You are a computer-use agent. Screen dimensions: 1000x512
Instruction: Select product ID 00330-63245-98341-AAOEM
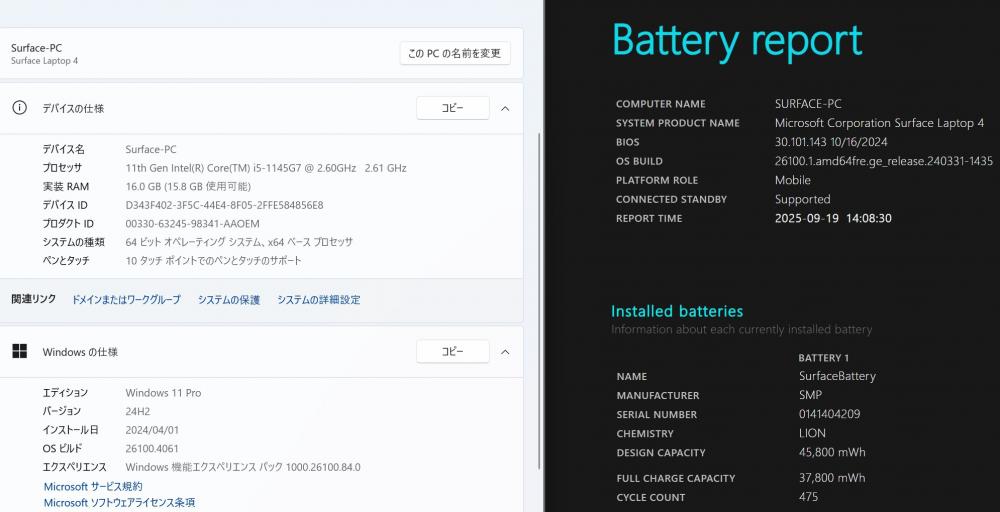193,224
